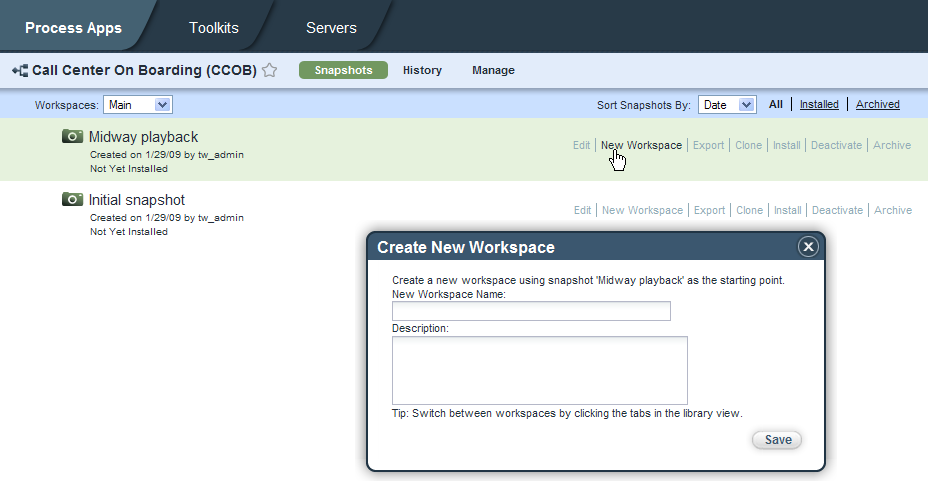Screen dimensions: 928x481
Task: Close the Create New Workspace dialog
Action: point(808,247)
